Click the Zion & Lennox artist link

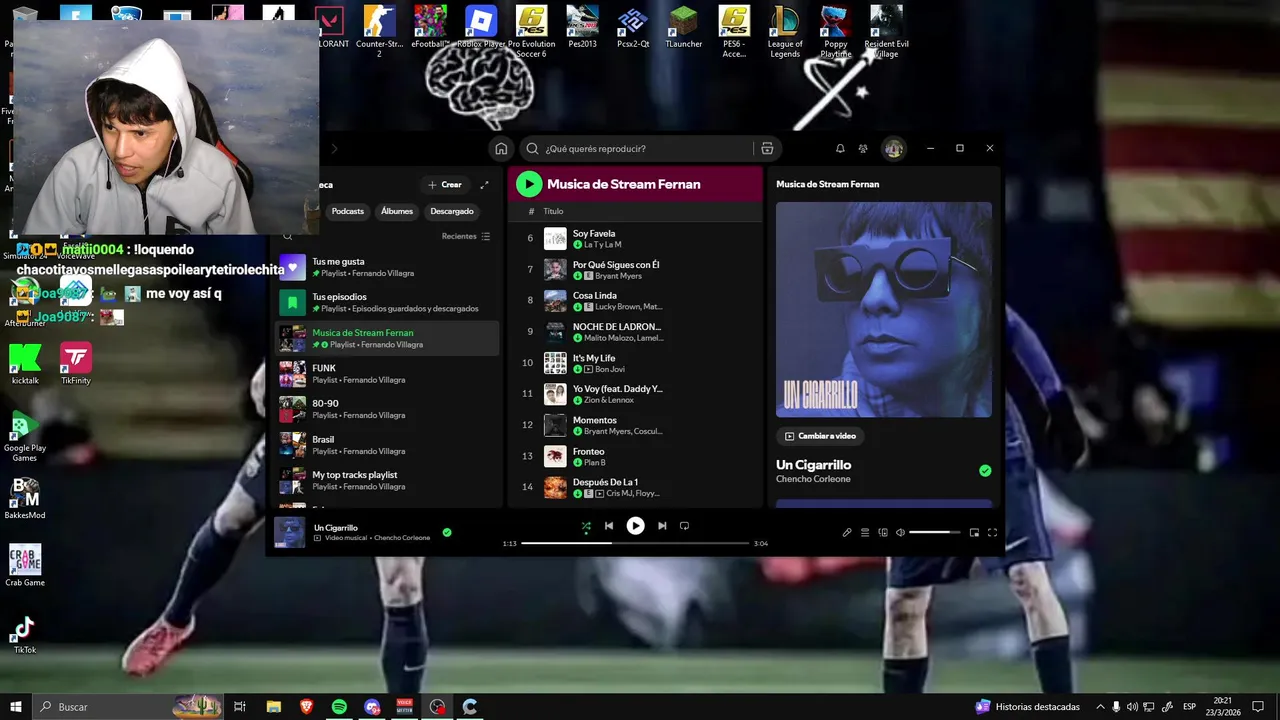click(609, 400)
